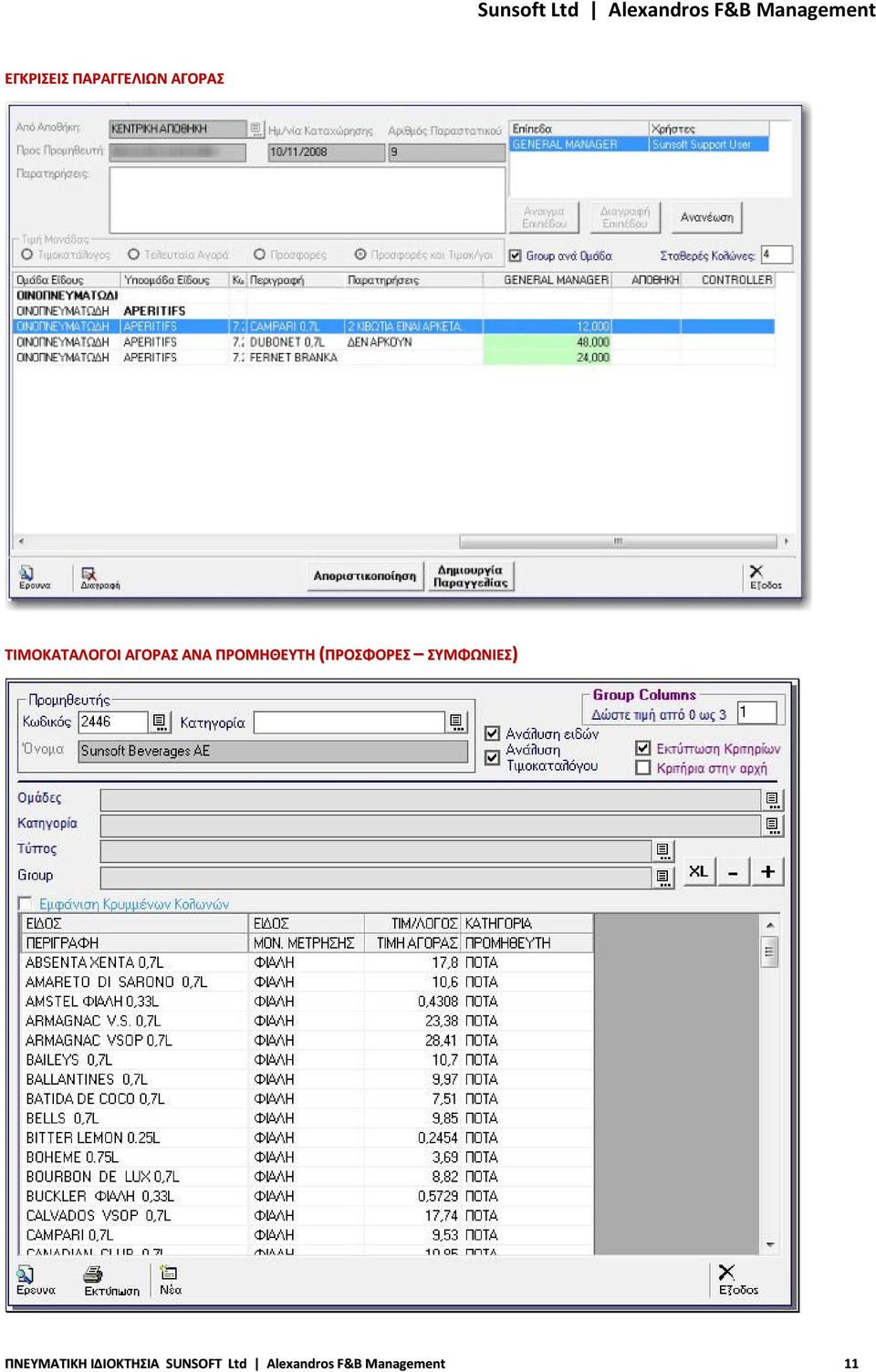Select GENERAL MANAGER in the Επίπεδα list
Image resolution: width=876 pixels, height=1372 pixels.
click(x=579, y=144)
